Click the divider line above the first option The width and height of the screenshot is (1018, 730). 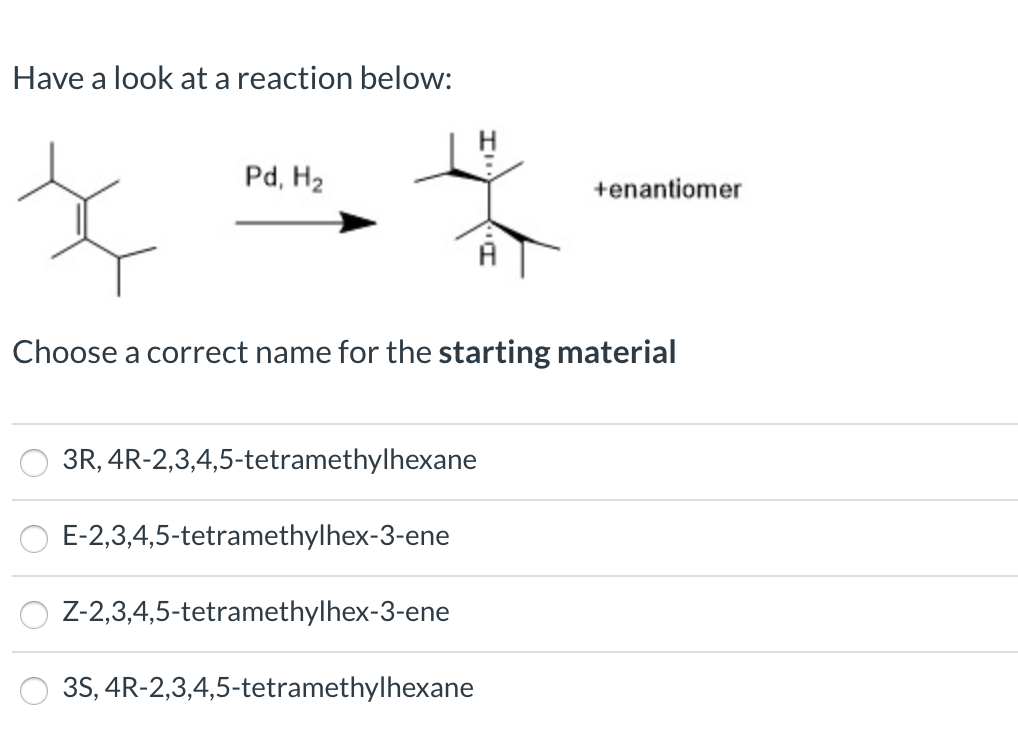[x=509, y=424]
